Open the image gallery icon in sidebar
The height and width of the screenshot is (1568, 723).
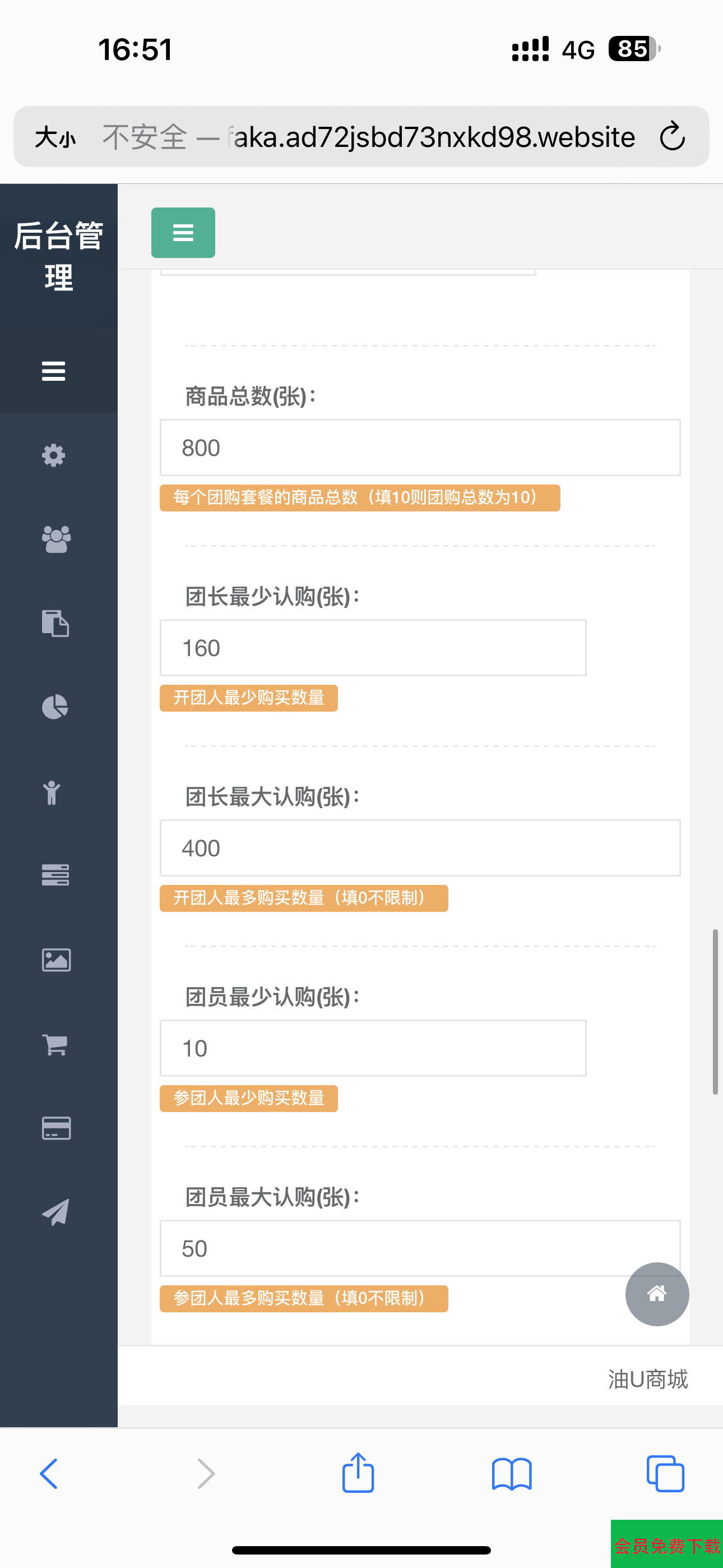56,960
